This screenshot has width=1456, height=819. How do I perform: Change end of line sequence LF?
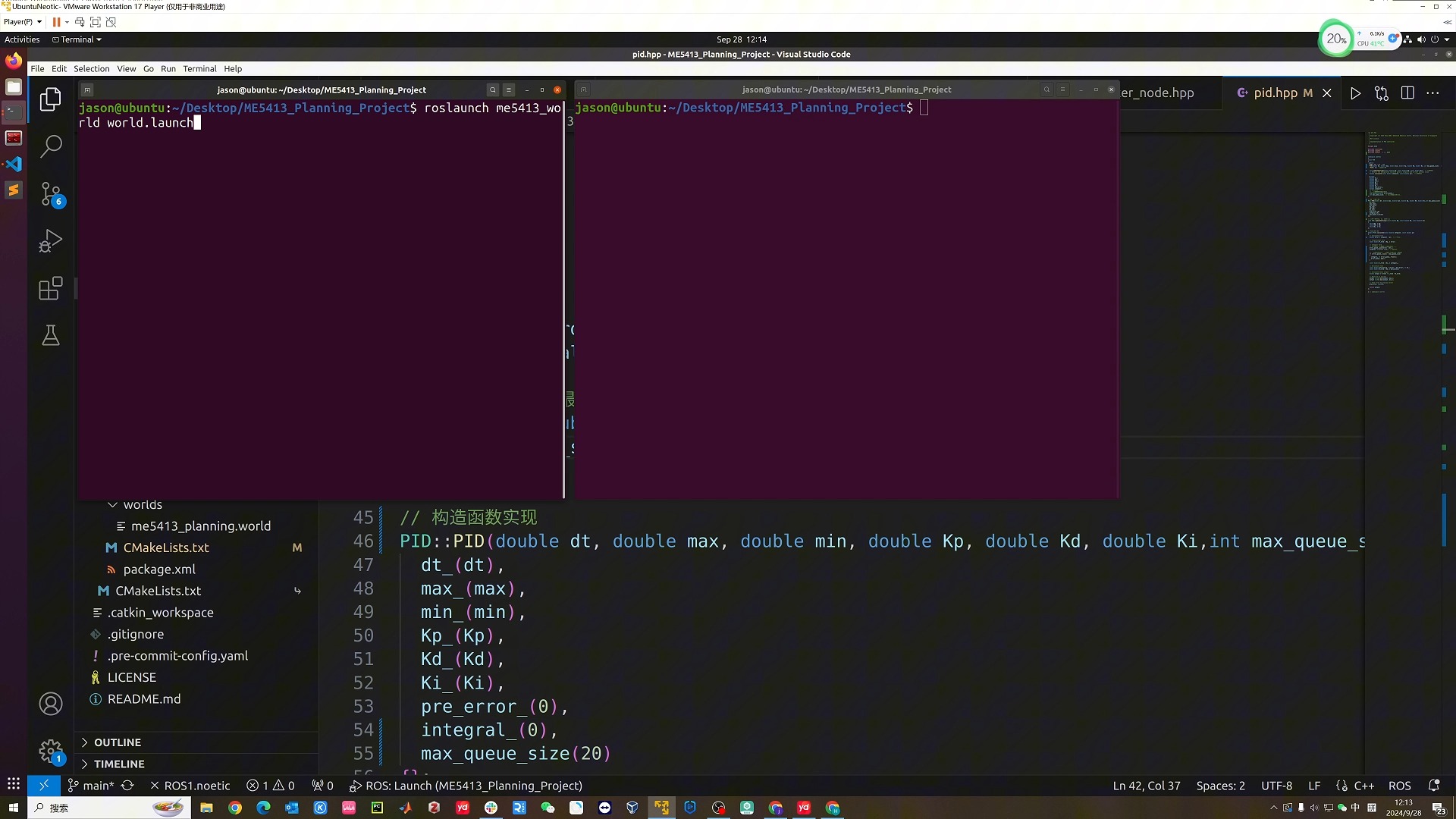pyautogui.click(x=1314, y=786)
